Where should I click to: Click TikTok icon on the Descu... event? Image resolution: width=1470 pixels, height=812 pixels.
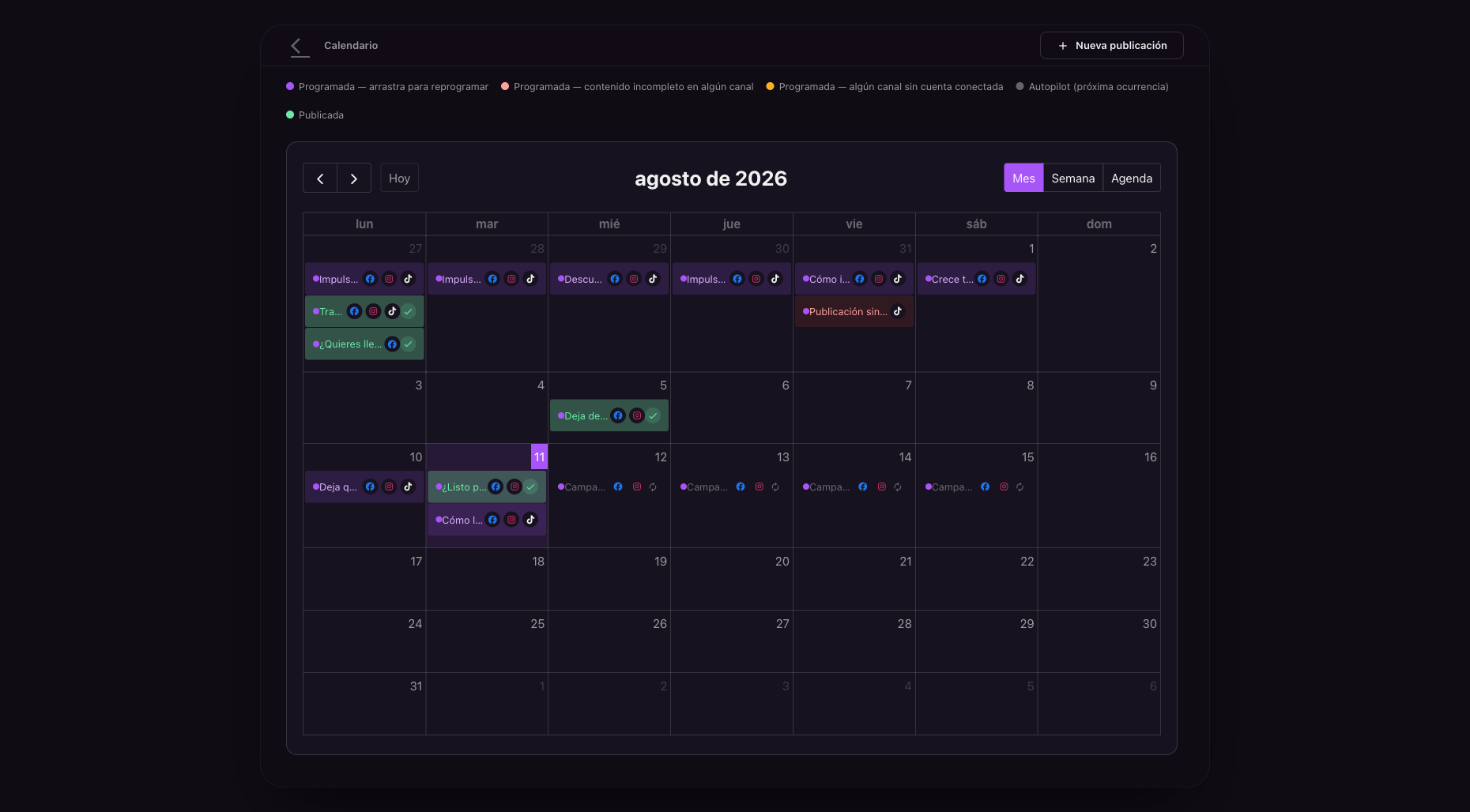tap(653, 279)
